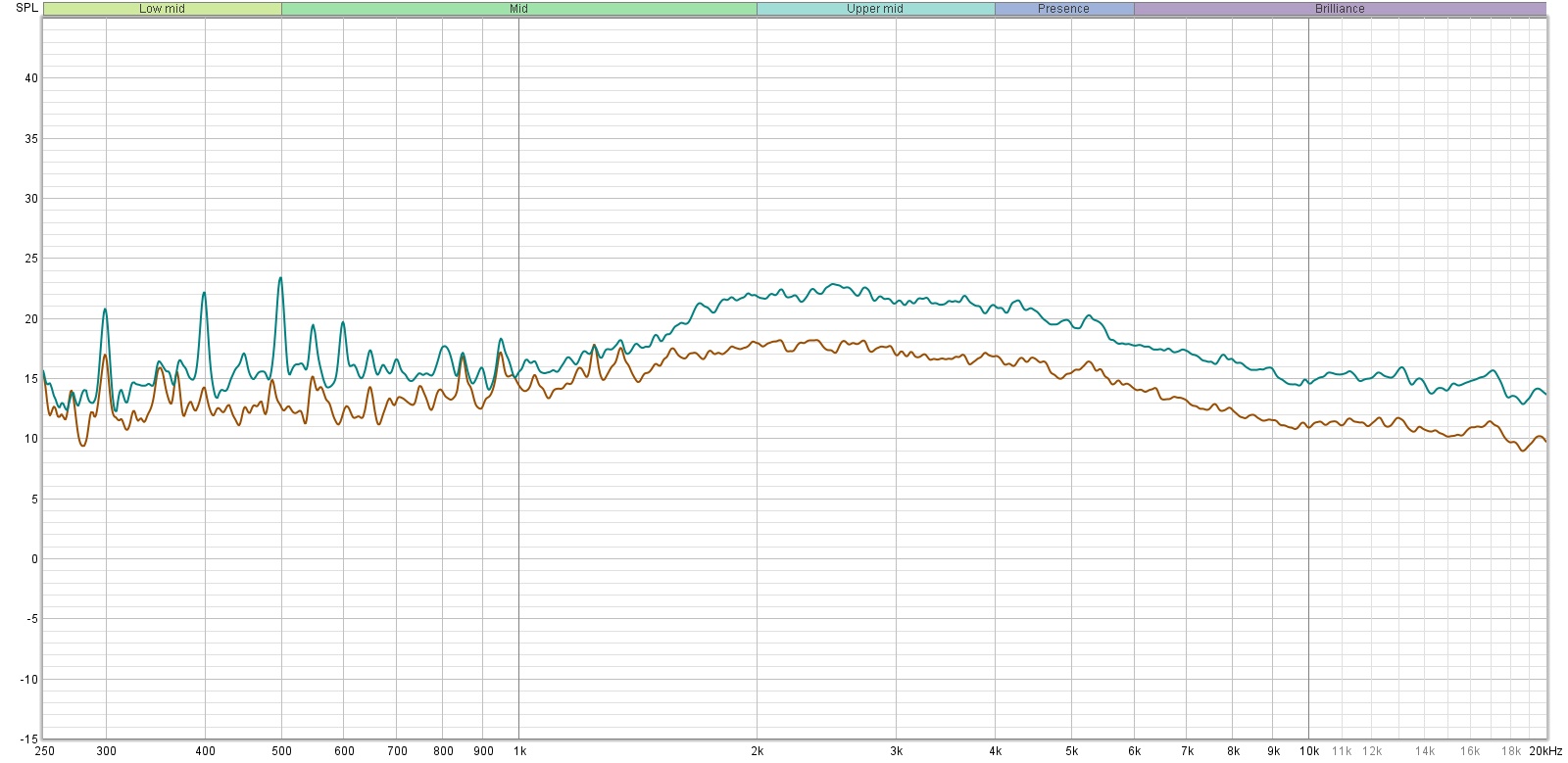
Task: Select the Upper mid band label
Action: 875,9
